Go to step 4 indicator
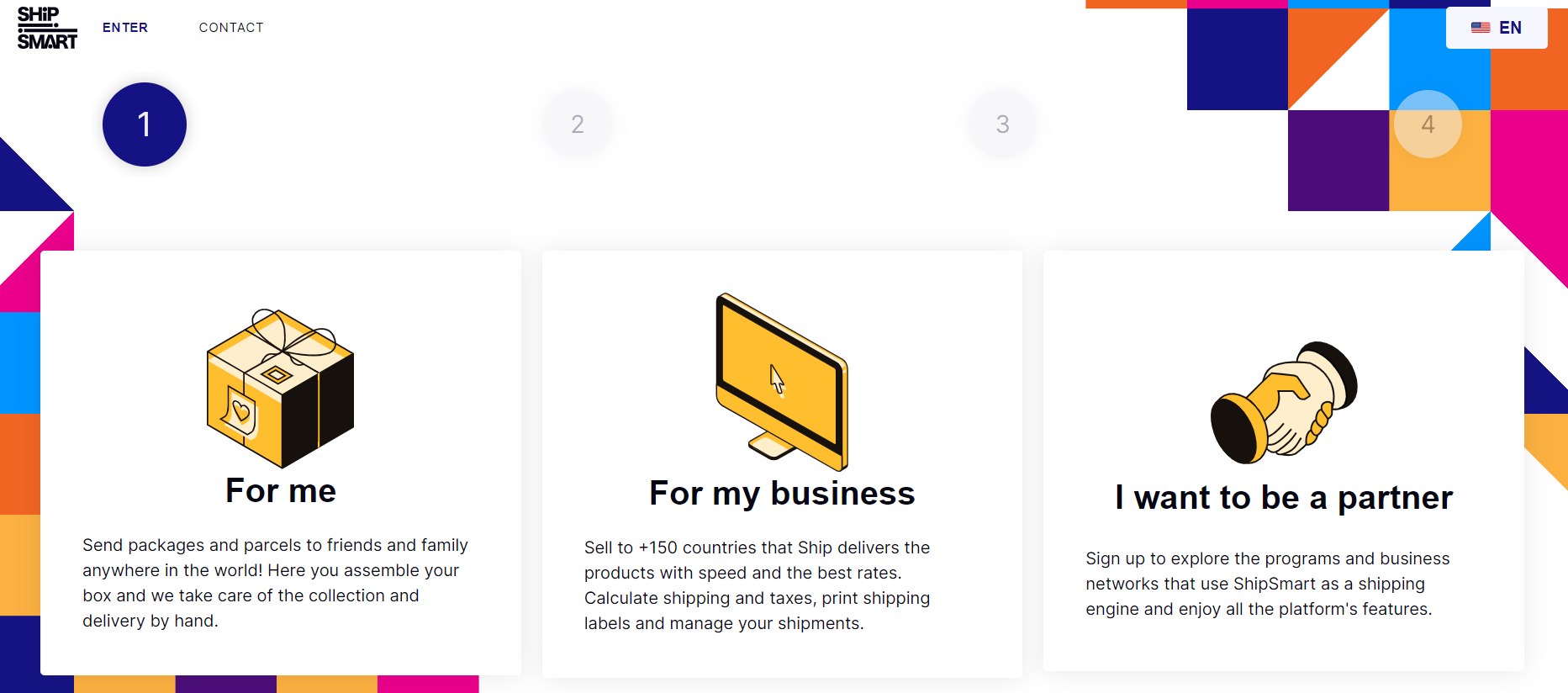 [x=1428, y=124]
